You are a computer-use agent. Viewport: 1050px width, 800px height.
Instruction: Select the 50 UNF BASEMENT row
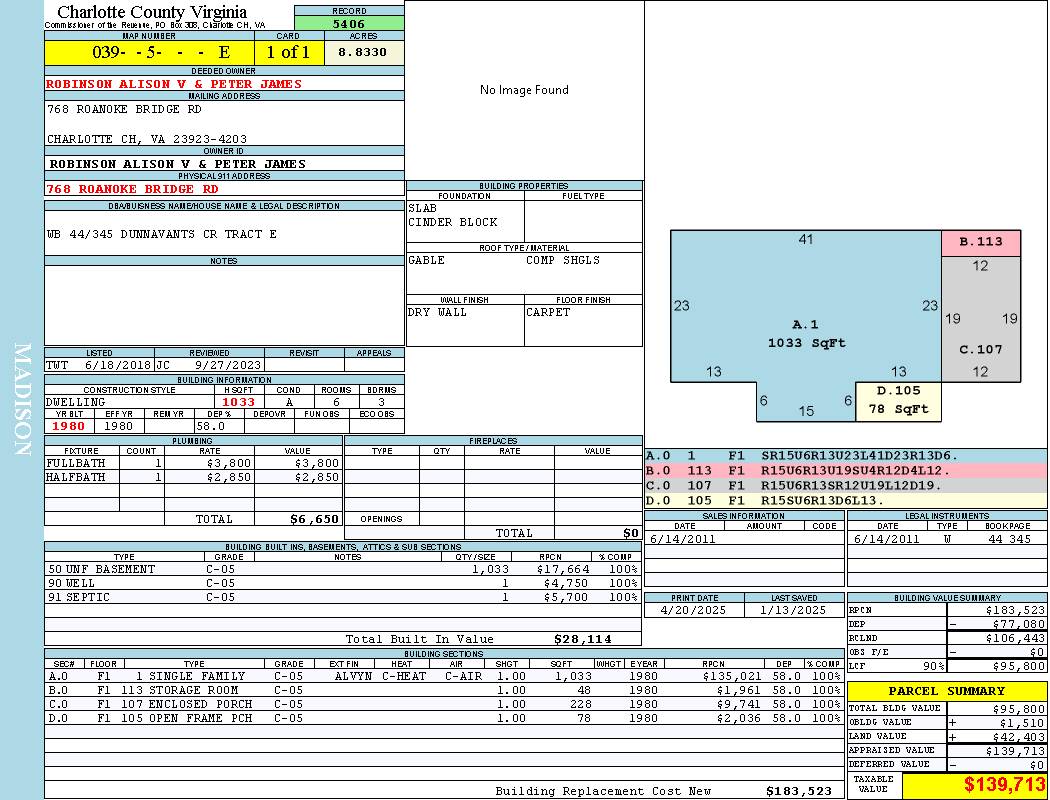pos(340,569)
